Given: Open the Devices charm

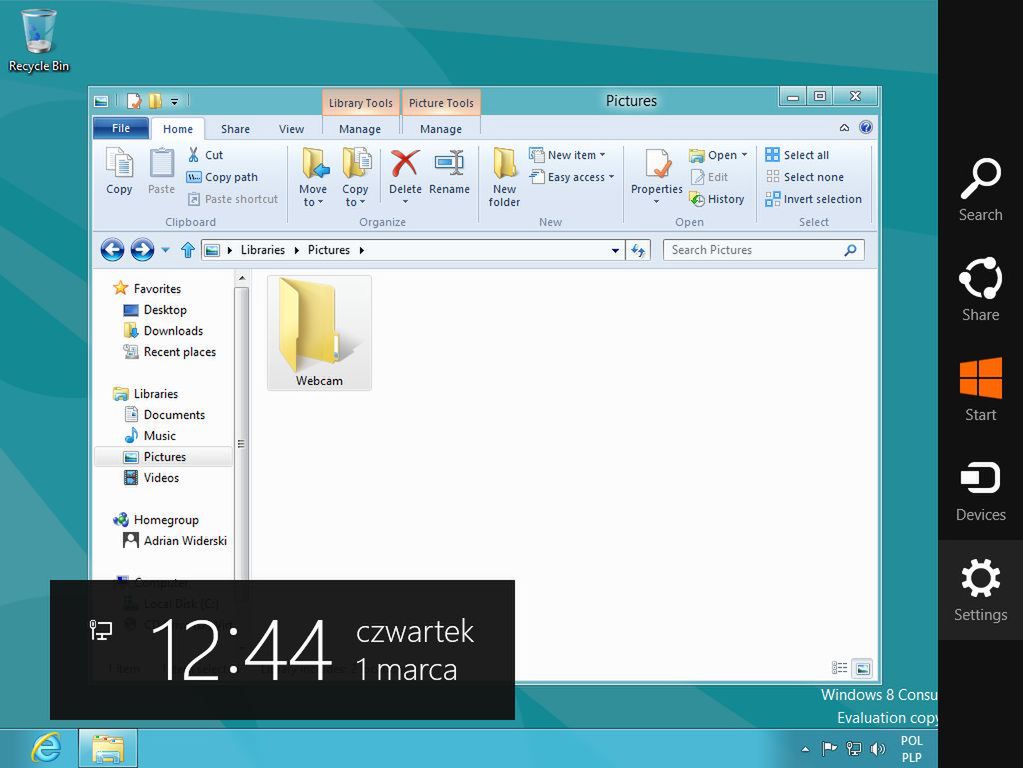Looking at the screenshot, I should point(981,491).
